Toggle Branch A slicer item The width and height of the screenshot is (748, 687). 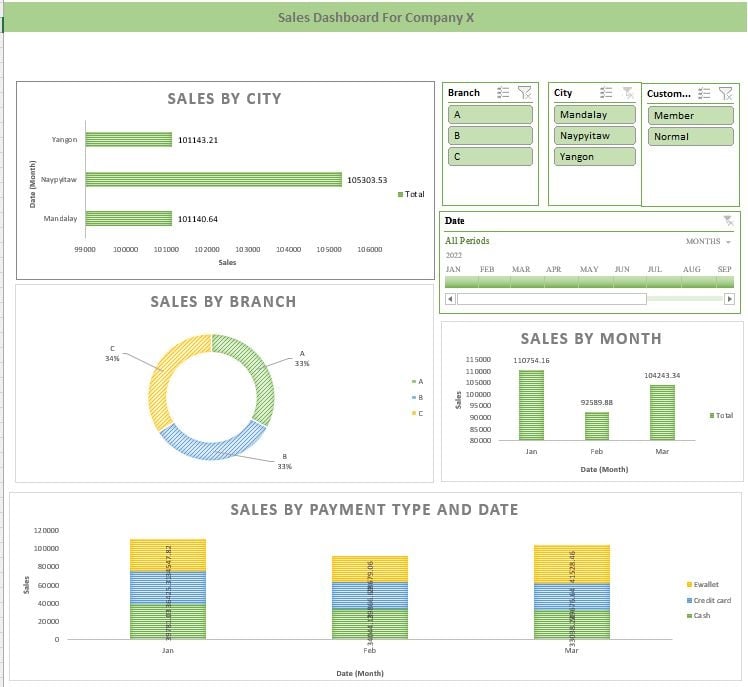point(490,114)
